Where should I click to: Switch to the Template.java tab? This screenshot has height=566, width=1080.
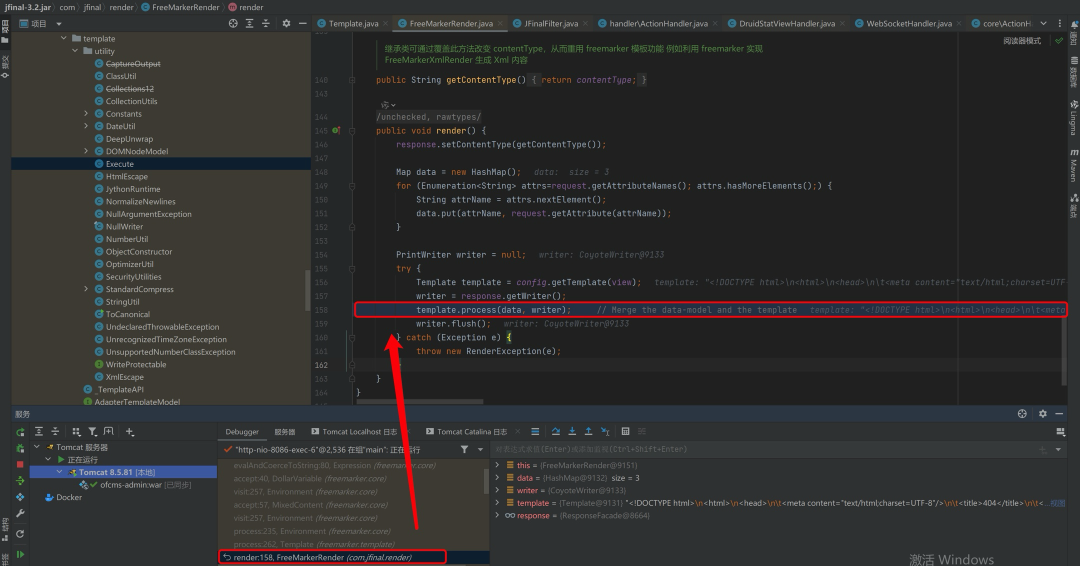point(353,23)
